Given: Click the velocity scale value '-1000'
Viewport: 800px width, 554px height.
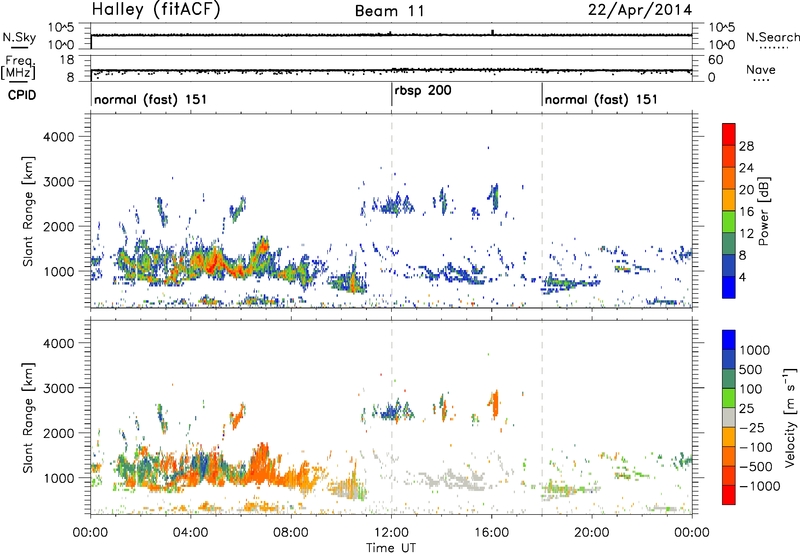Looking at the screenshot, I should click(x=759, y=486).
